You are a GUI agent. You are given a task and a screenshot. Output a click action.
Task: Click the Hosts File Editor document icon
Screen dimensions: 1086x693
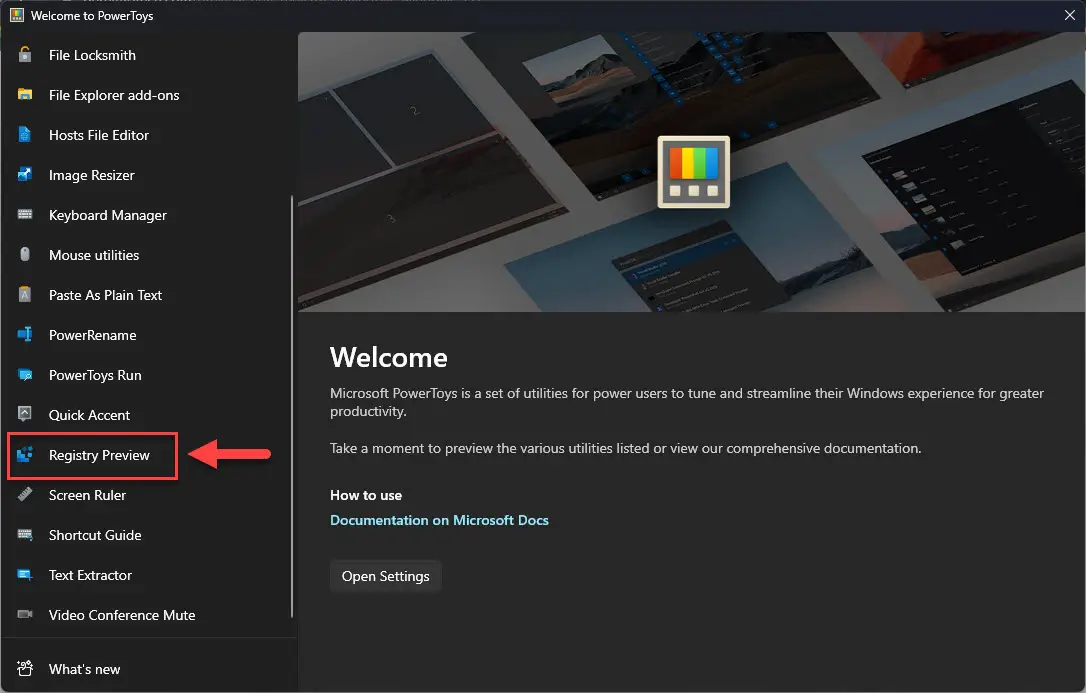pos(25,135)
